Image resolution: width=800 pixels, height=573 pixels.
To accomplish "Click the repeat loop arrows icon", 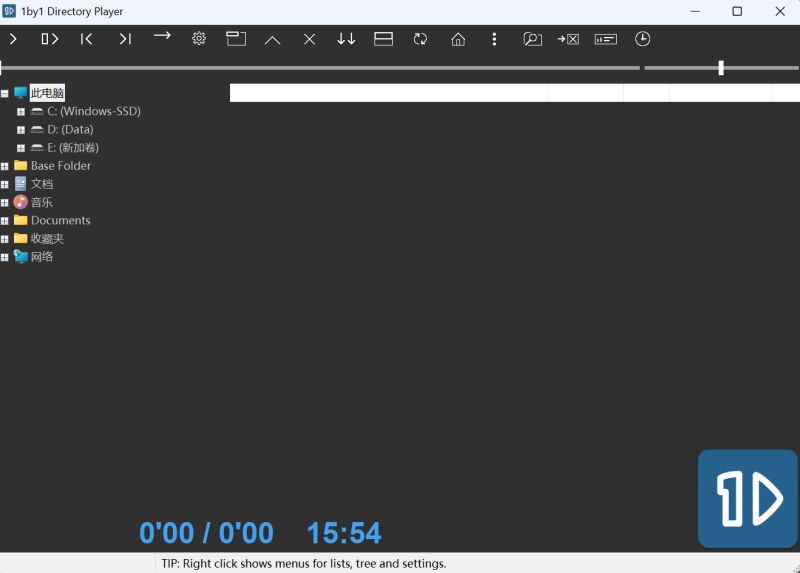I will pos(420,39).
